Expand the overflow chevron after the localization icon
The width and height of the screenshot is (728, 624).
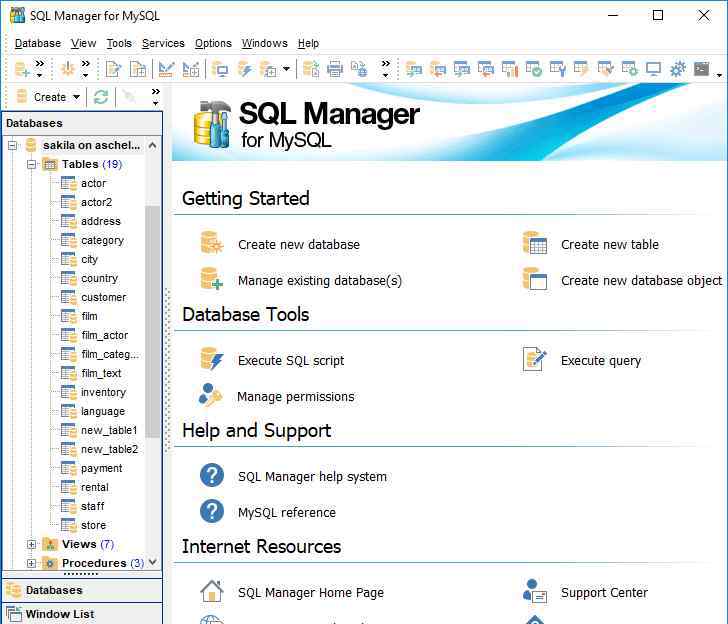coord(385,69)
